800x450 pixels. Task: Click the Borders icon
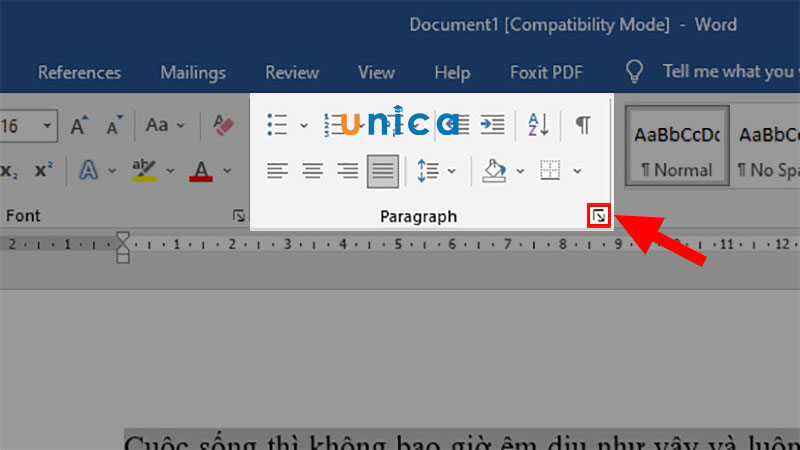[x=550, y=170]
